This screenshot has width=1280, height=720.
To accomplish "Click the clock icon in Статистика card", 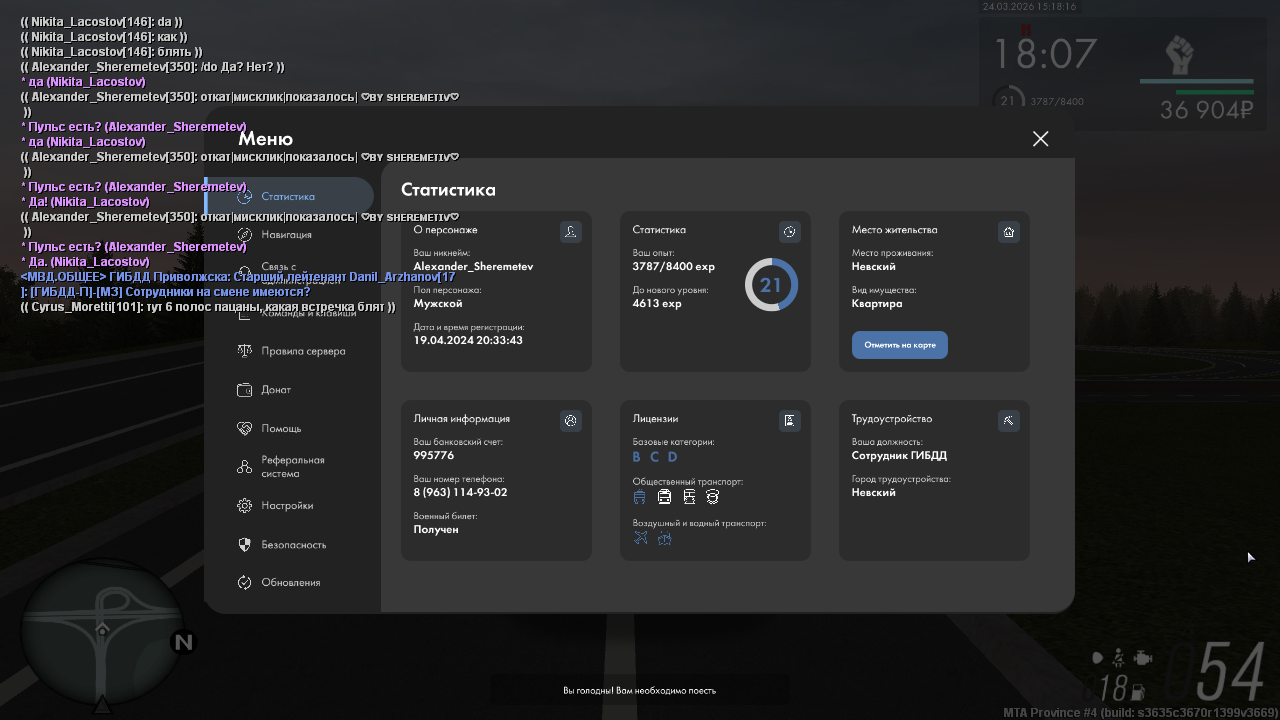I will pos(789,232).
